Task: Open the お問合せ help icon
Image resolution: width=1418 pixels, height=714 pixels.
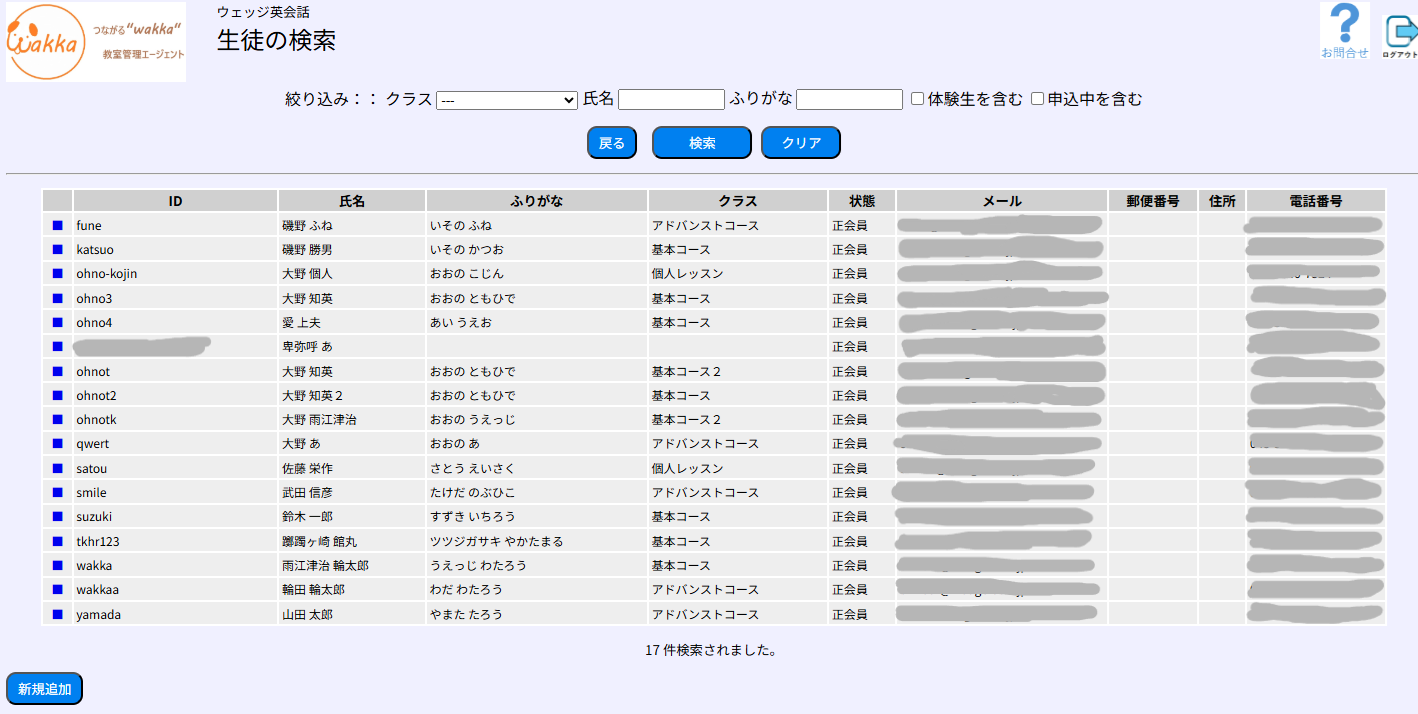Action: (1345, 30)
